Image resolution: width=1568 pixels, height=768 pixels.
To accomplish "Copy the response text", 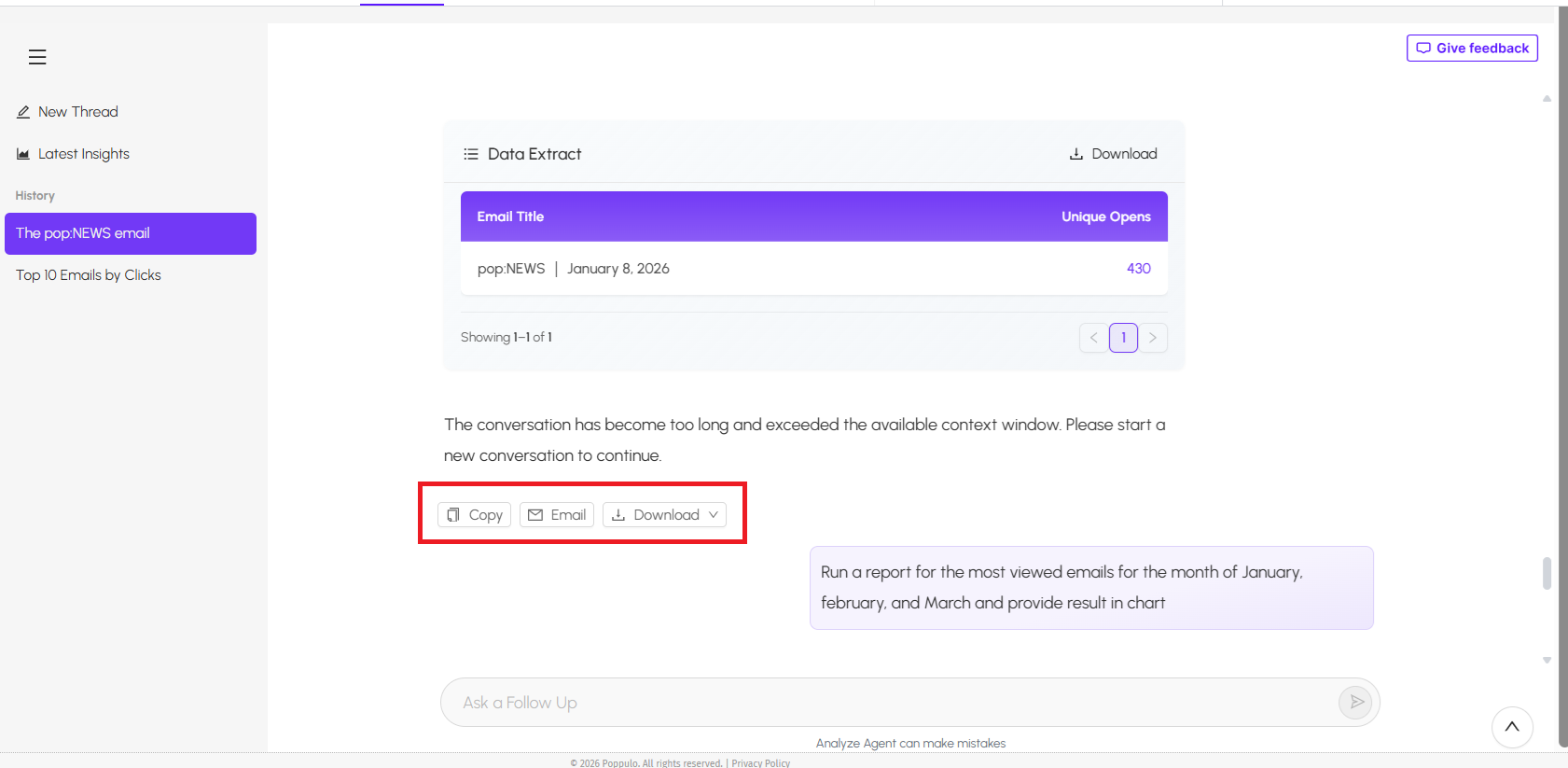I will 474,515.
